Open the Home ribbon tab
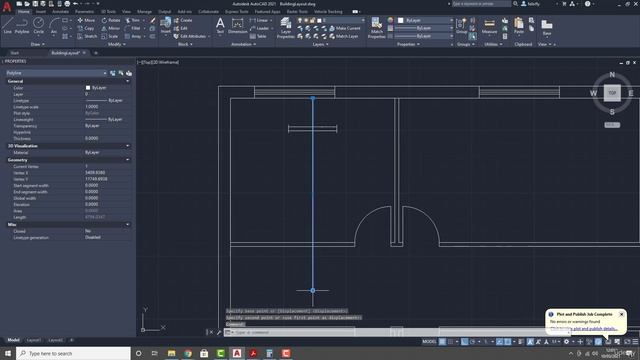Screen dimensions: 640x360 pos(24,11)
